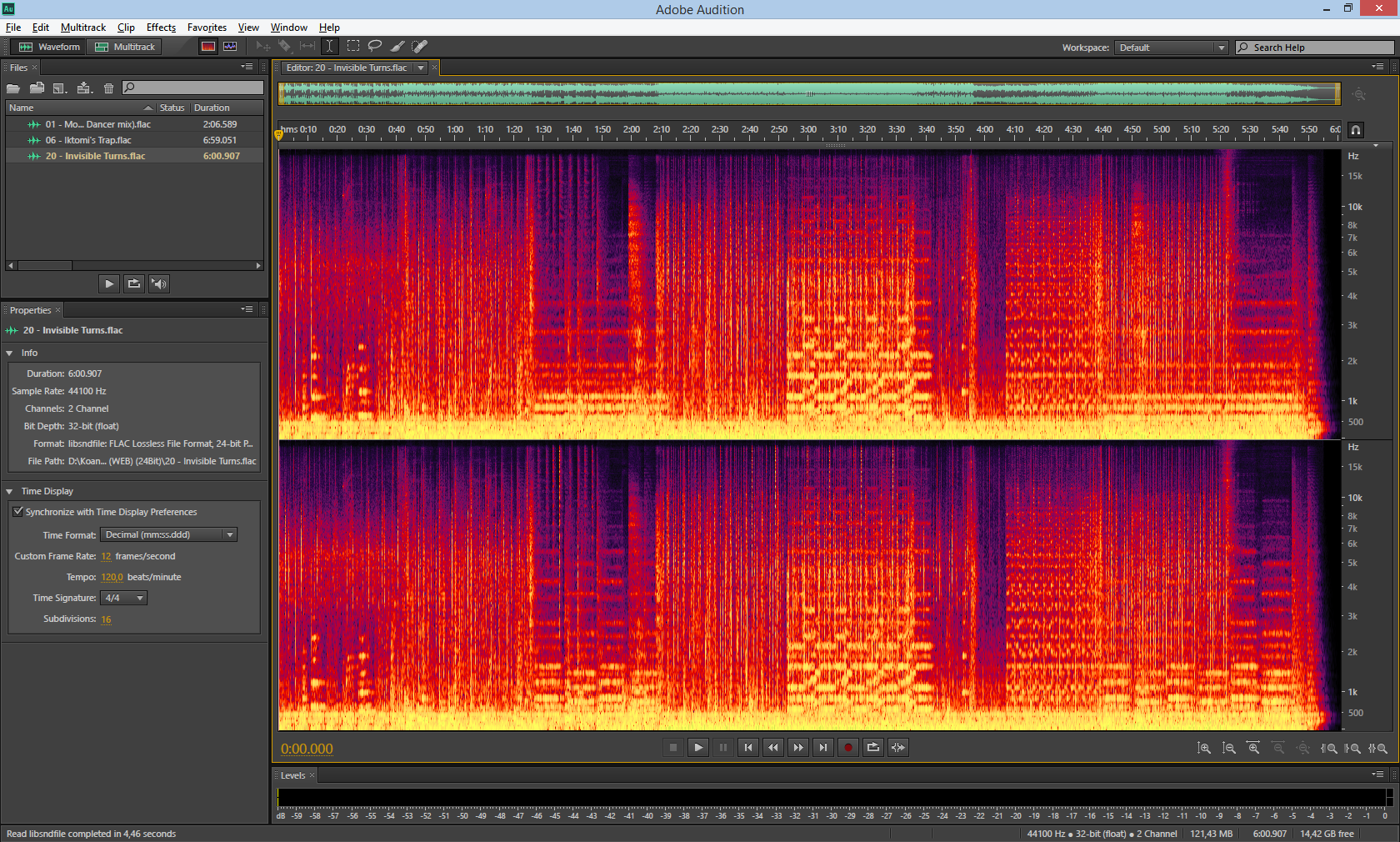This screenshot has width=1400, height=842.
Task: Click Zoom In at In Point icon
Action: point(1328,748)
